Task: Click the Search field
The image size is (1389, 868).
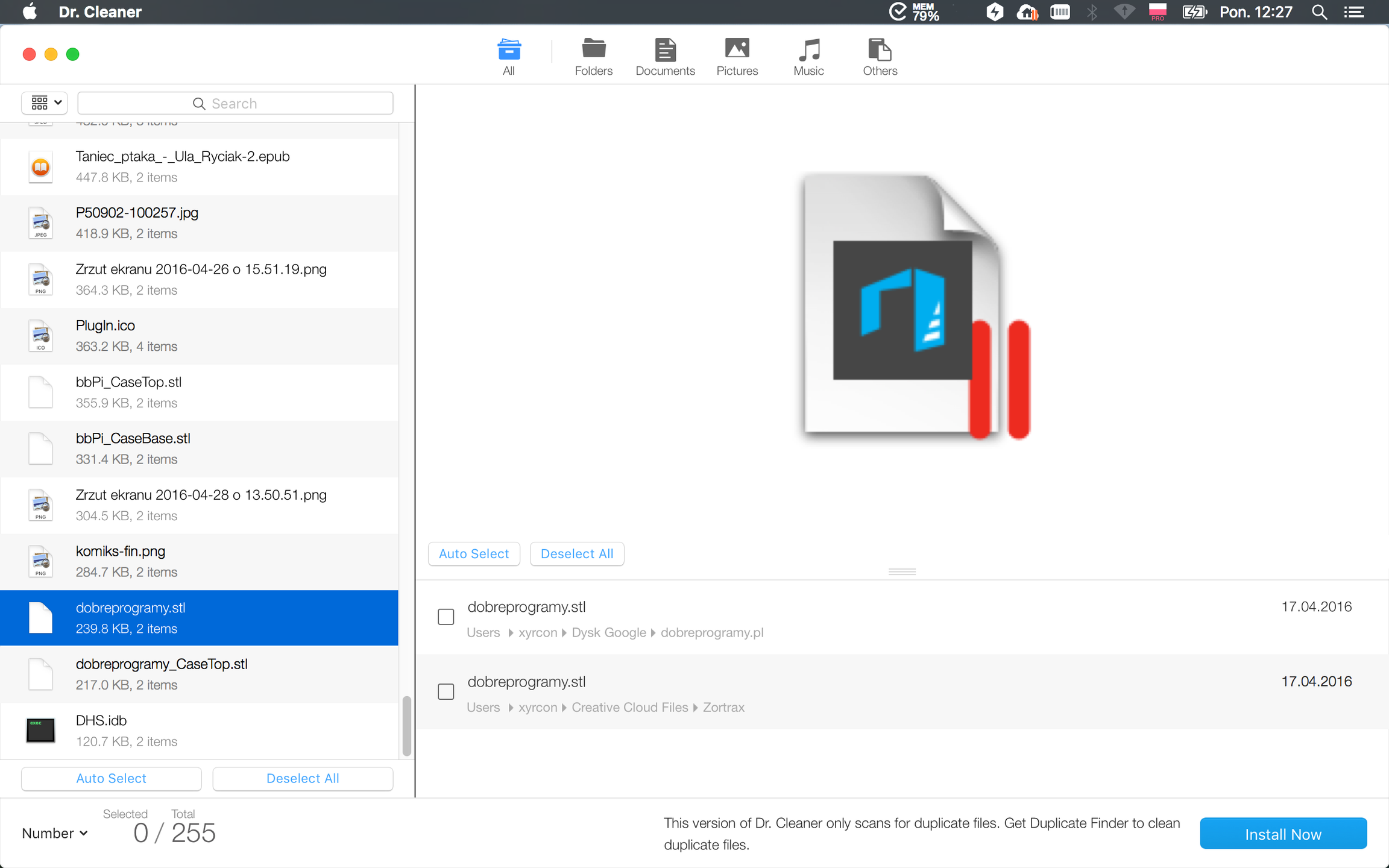Action: click(x=235, y=103)
